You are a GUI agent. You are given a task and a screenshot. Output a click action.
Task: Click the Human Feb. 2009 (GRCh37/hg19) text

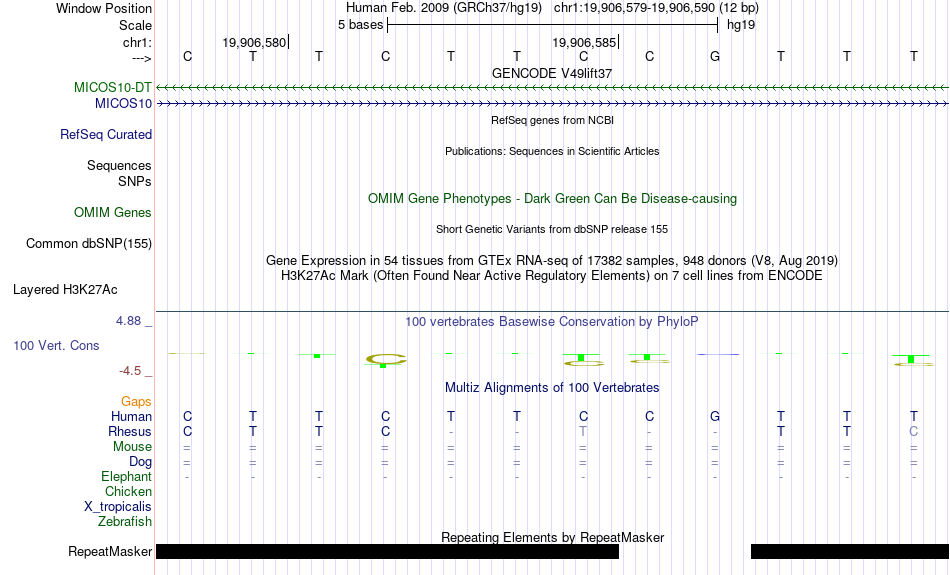tap(443, 8)
